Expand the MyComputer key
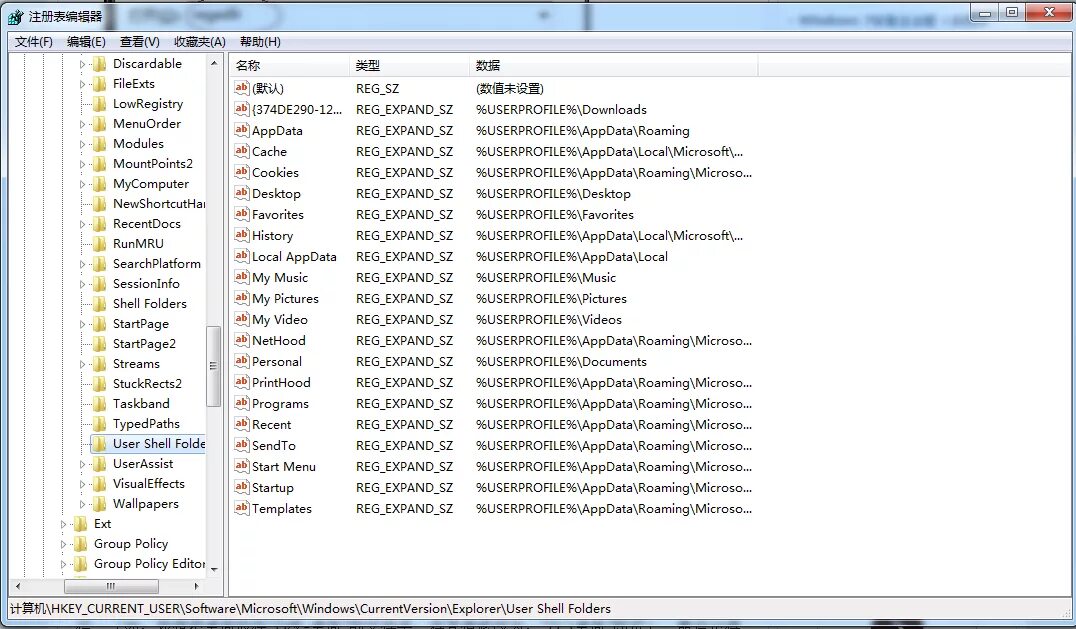1076x629 pixels. pos(82,184)
